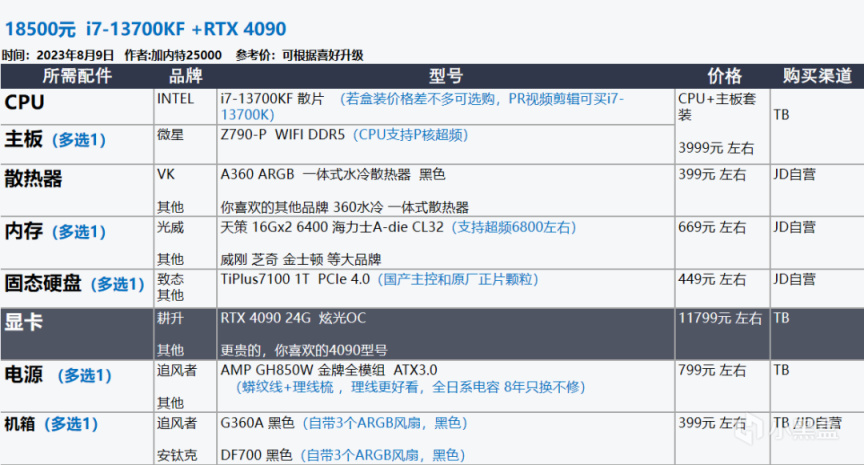Click '天策 16Gx2 6400 海力士A-die CL32'
864x465 pixels.
click(x=332, y=227)
